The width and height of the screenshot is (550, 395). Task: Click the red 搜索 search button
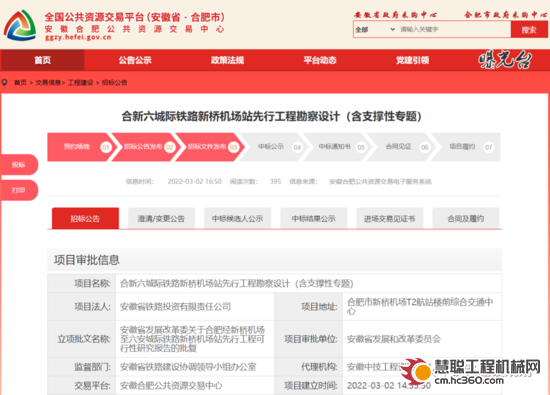pos(529,29)
